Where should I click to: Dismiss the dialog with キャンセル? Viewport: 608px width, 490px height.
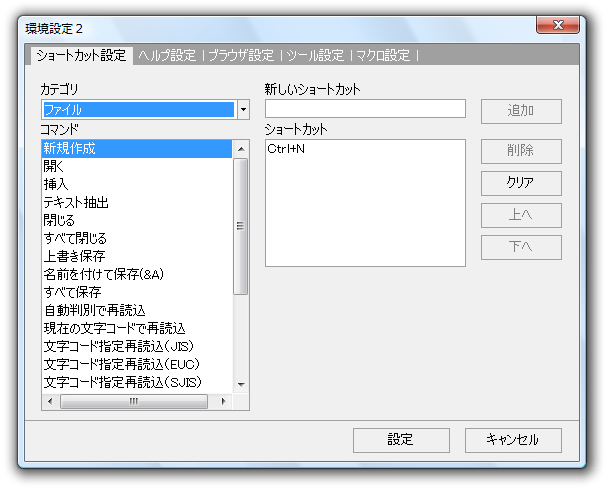513,440
